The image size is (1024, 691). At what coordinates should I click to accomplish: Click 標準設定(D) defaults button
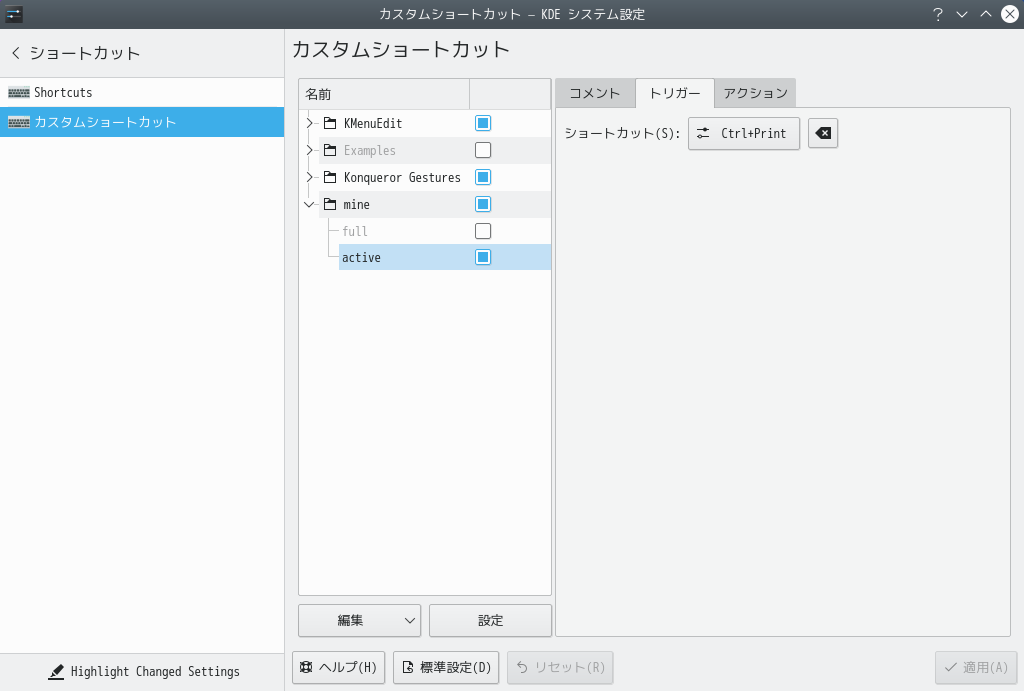[x=446, y=667]
